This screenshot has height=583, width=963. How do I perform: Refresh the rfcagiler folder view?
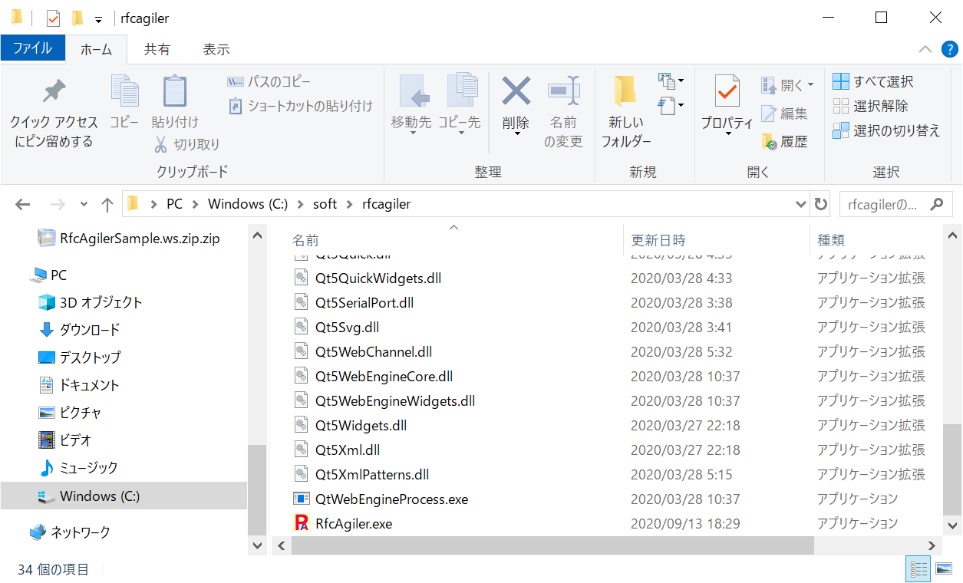click(x=821, y=204)
